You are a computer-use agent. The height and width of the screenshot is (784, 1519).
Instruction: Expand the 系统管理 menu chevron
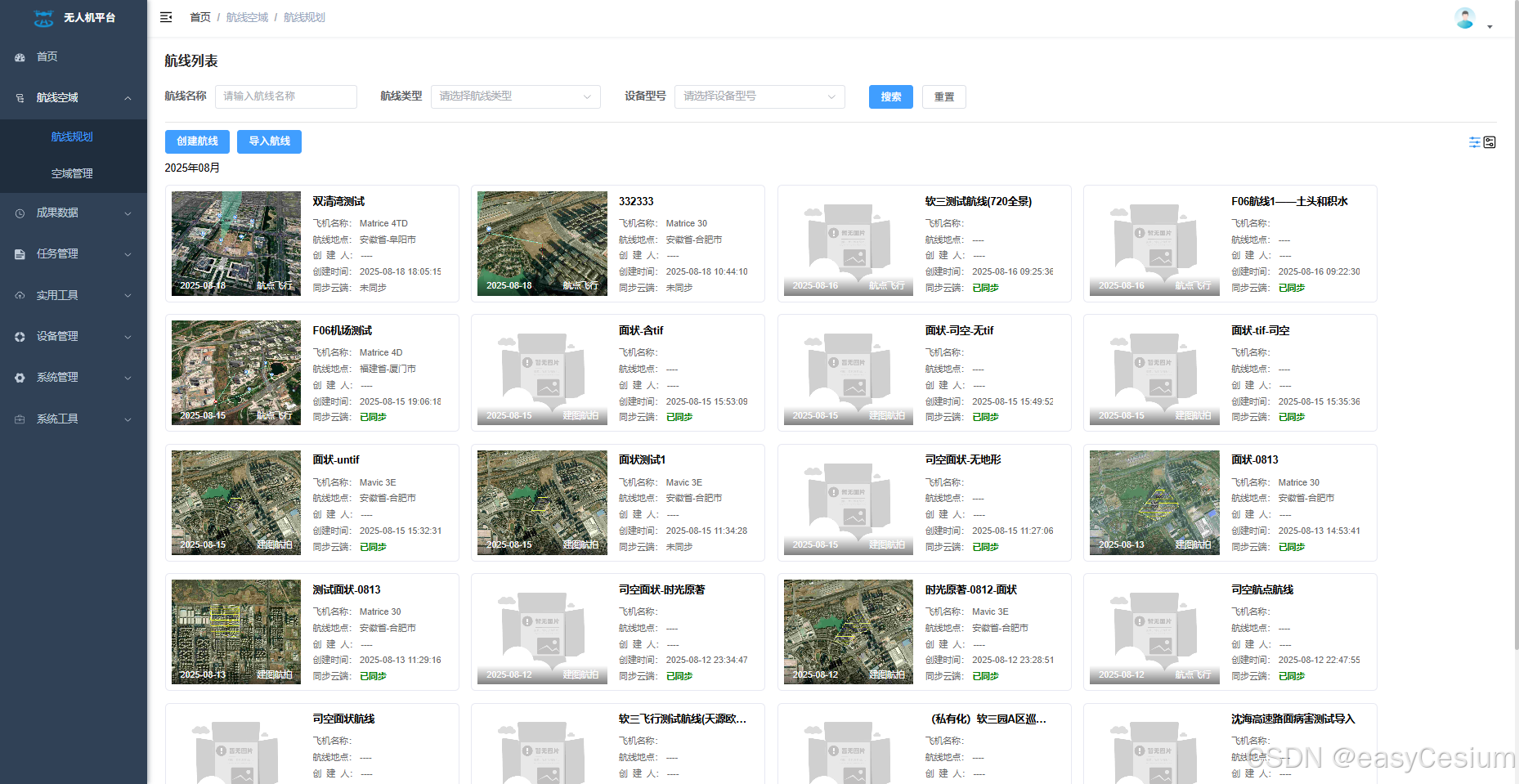[x=128, y=378]
